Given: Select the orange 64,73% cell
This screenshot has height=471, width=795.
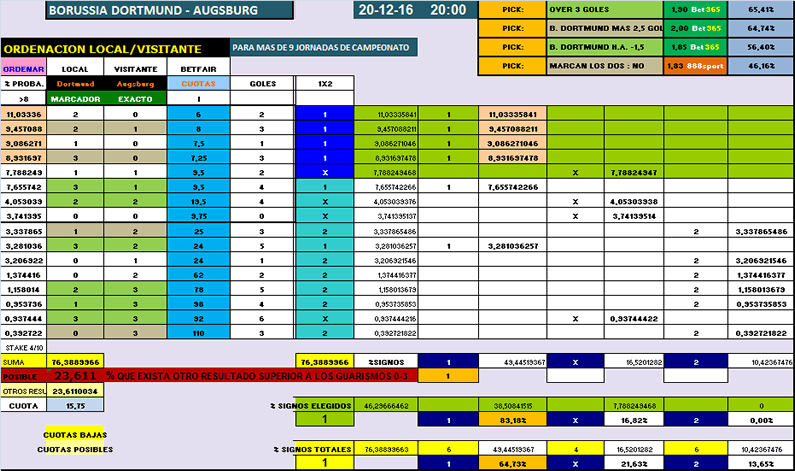Looking at the screenshot, I should pyautogui.click(x=513, y=463).
